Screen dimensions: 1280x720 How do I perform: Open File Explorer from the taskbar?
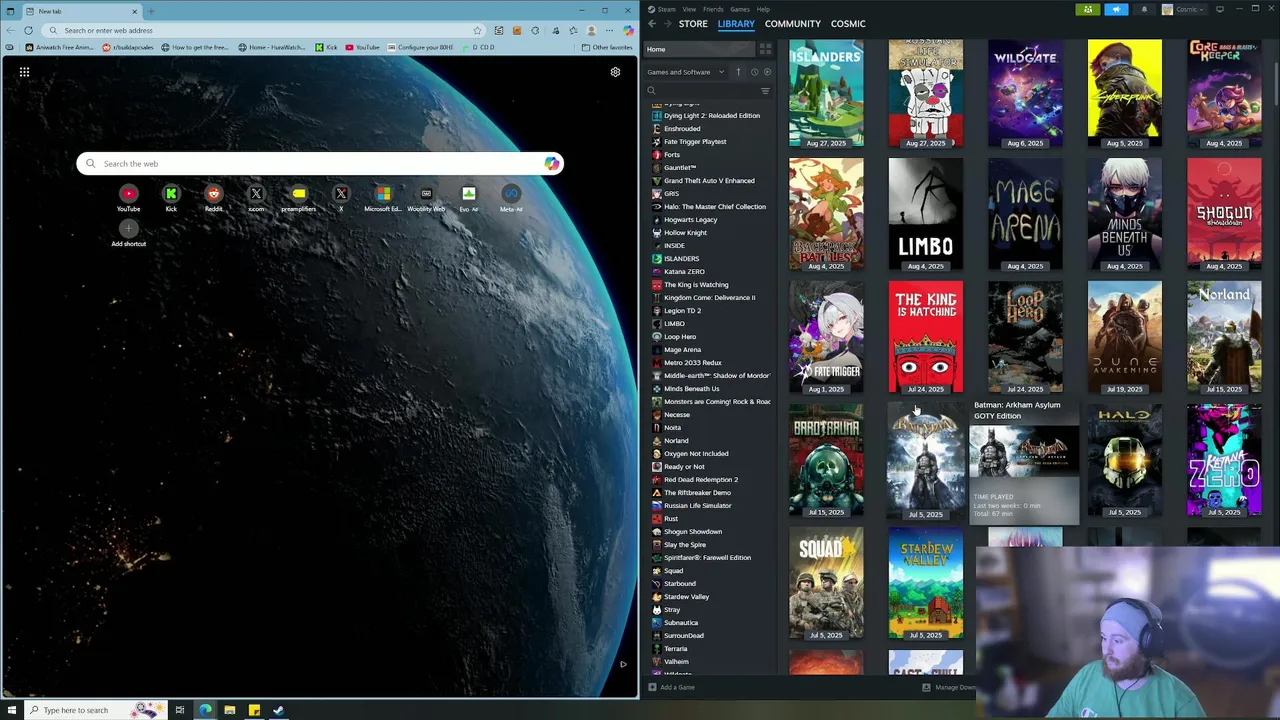[x=229, y=710]
